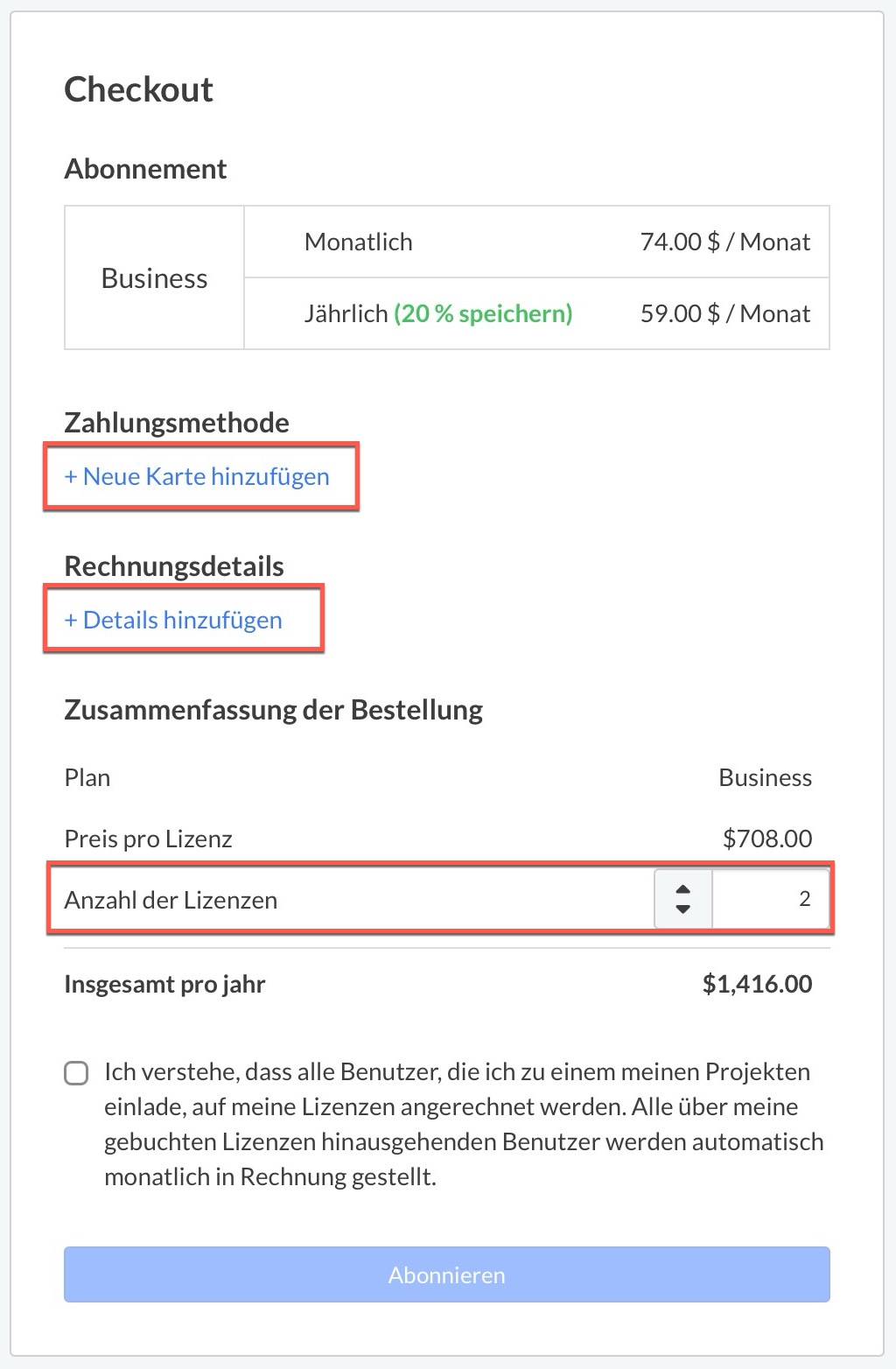Focus the Anzahl der Lizenzen number field
Image resolution: width=896 pixels, height=1369 pixels.
pos(770,899)
